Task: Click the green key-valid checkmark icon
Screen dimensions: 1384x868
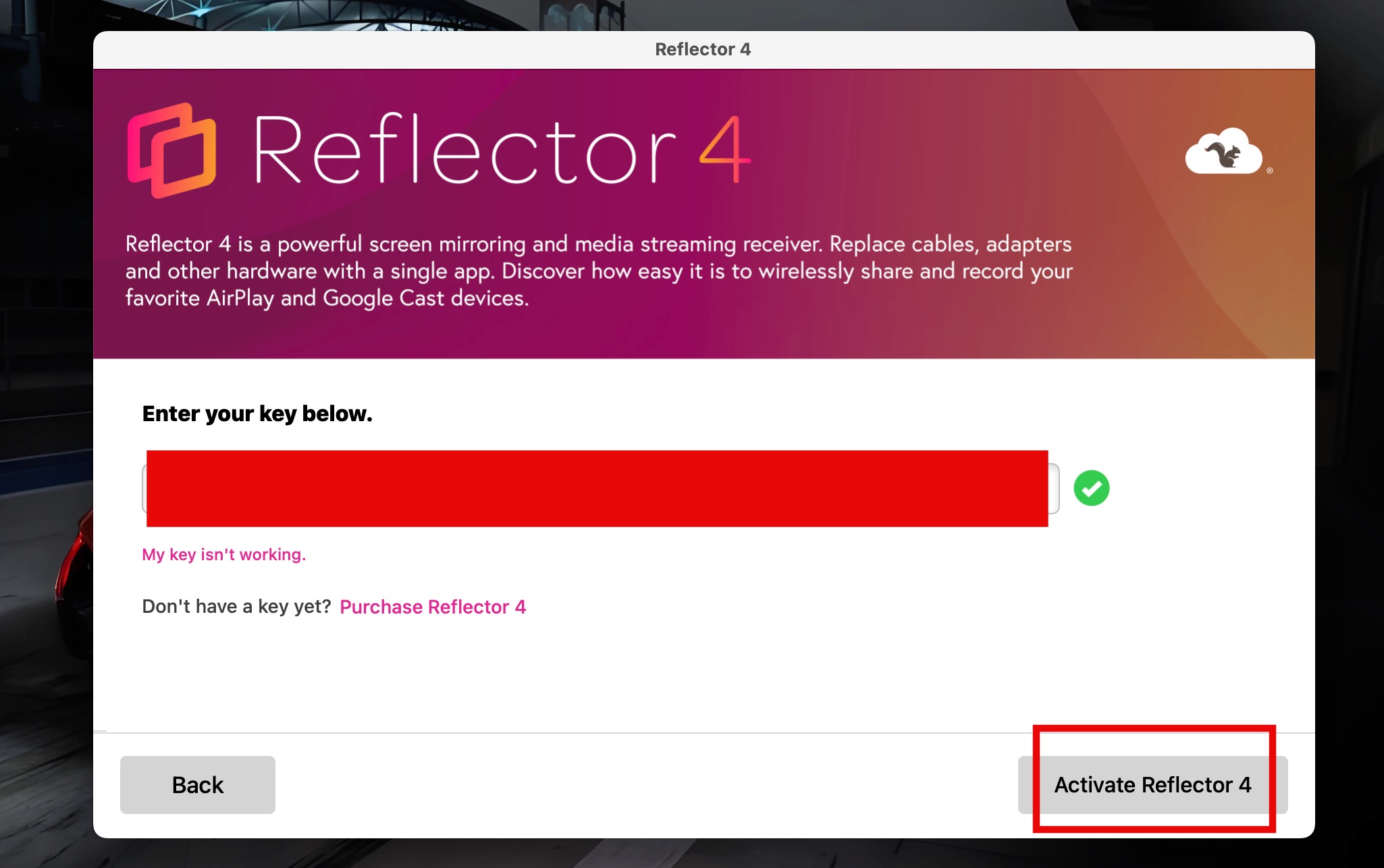Action: click(x=1091, y=488)
